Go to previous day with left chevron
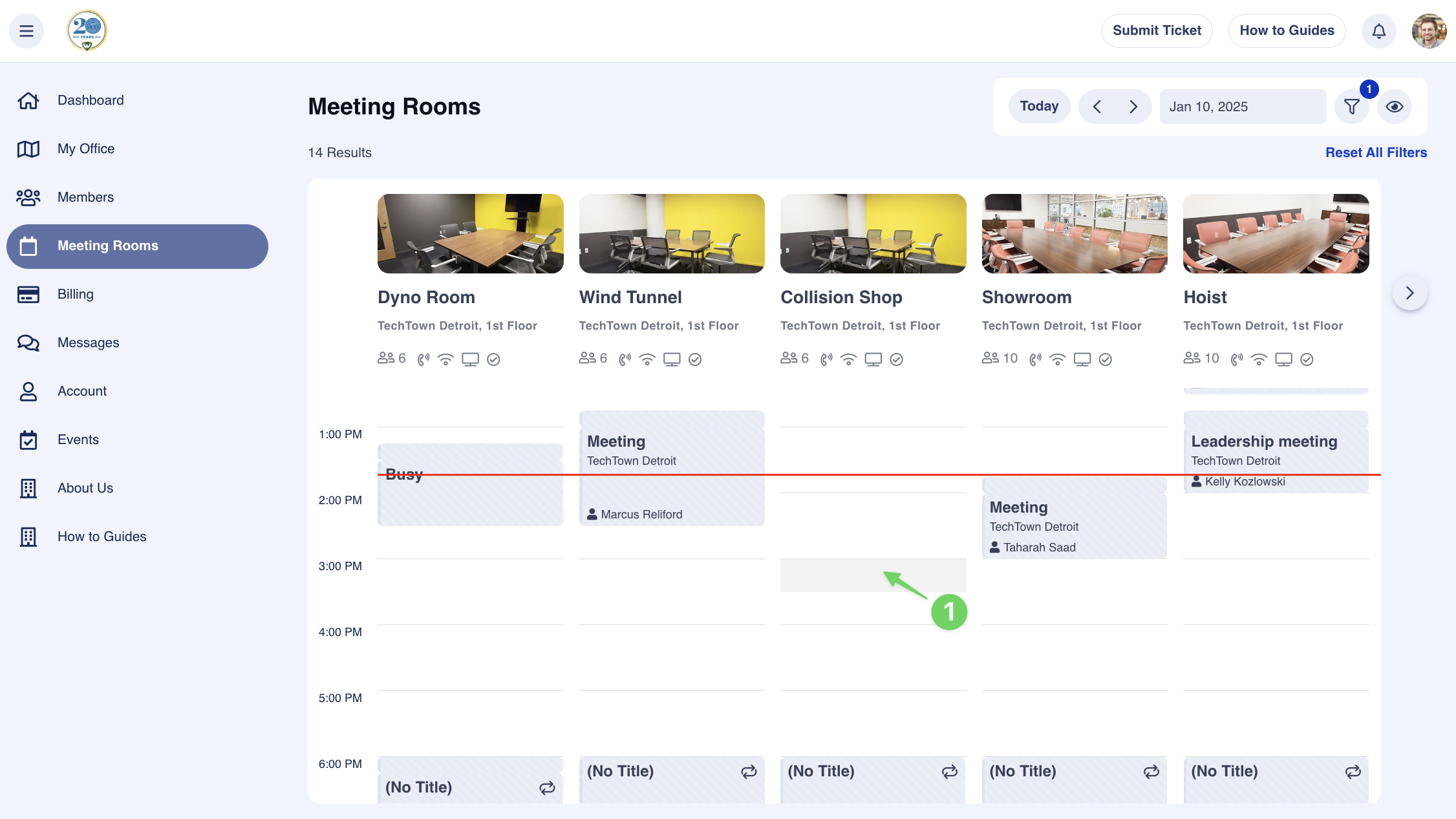Image resolution: width=1456 pixels, height=819 pixels. pos(1097,107)
